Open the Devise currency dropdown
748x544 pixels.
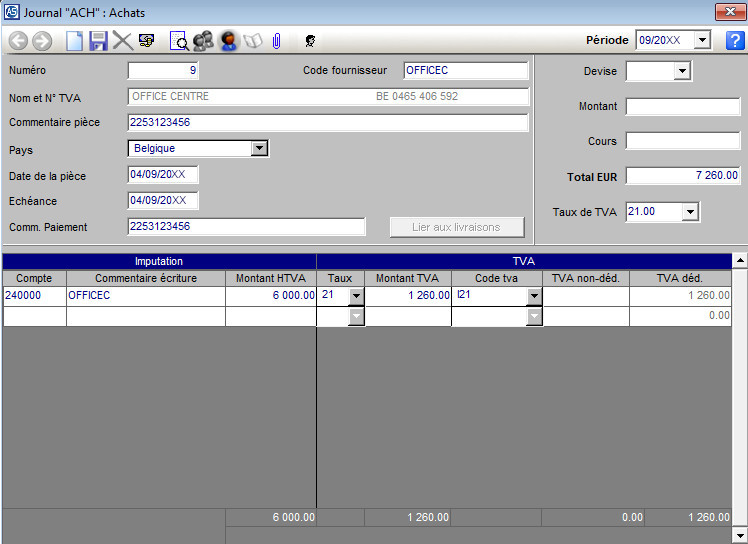coord(682,71)
